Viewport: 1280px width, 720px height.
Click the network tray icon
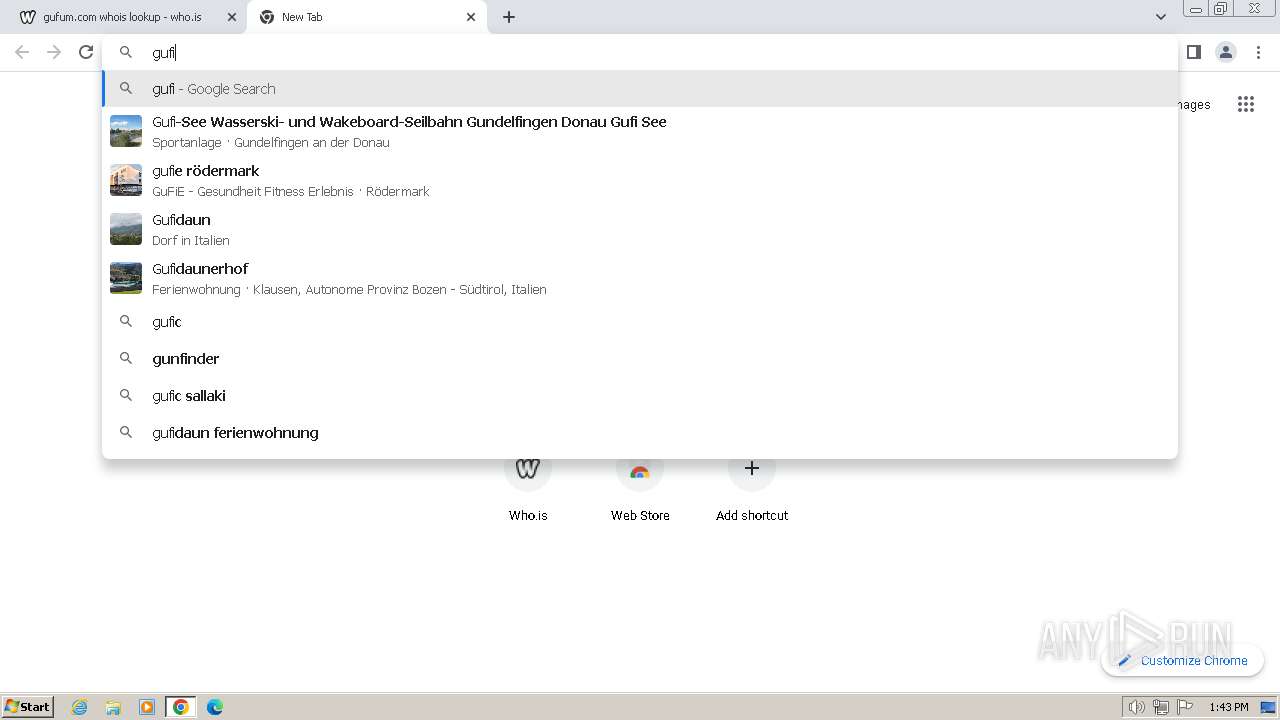(x=1160, y=707)
